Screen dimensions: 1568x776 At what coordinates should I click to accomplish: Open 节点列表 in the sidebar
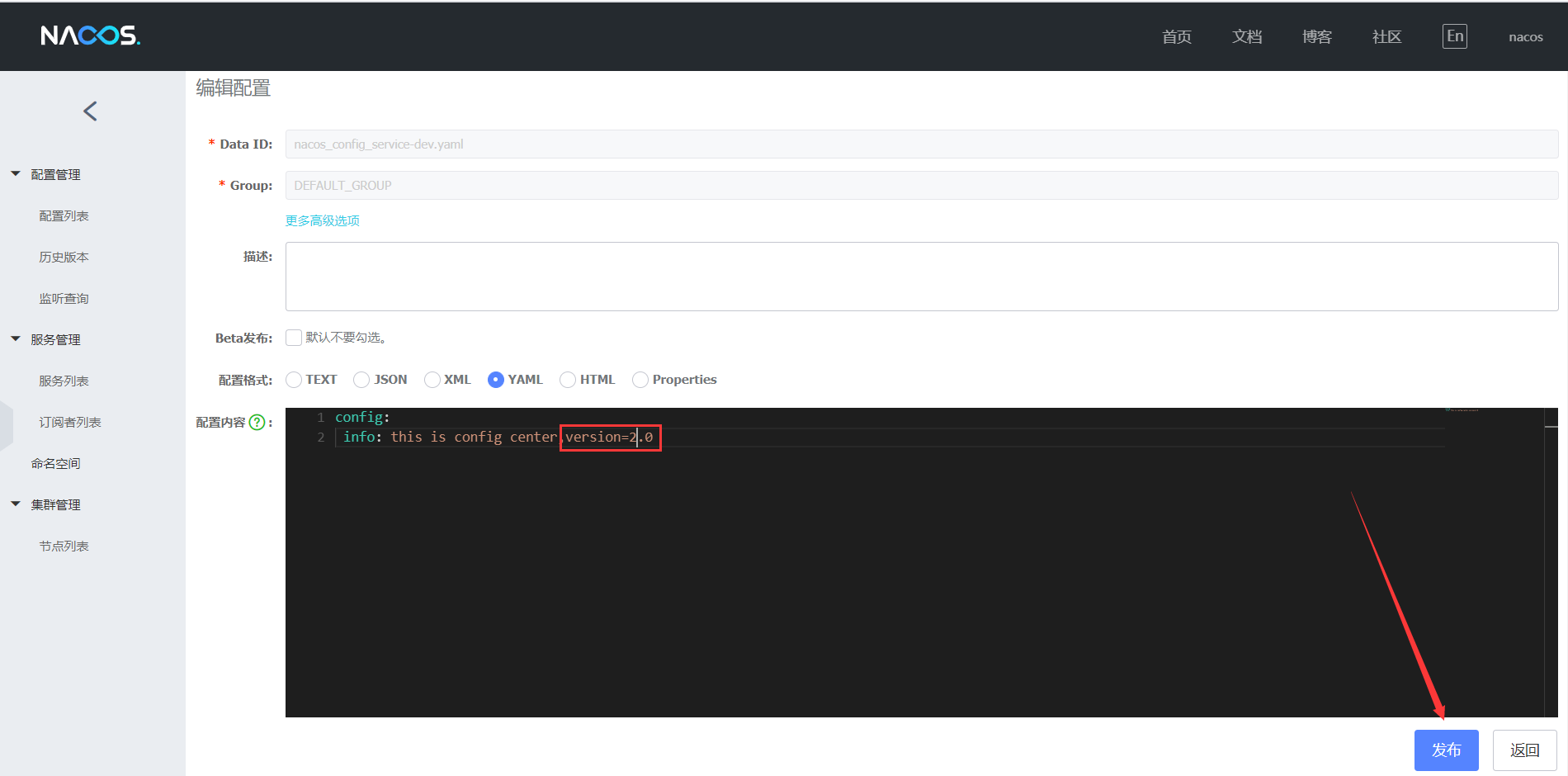pyautogui.click(x=64, y=546)
